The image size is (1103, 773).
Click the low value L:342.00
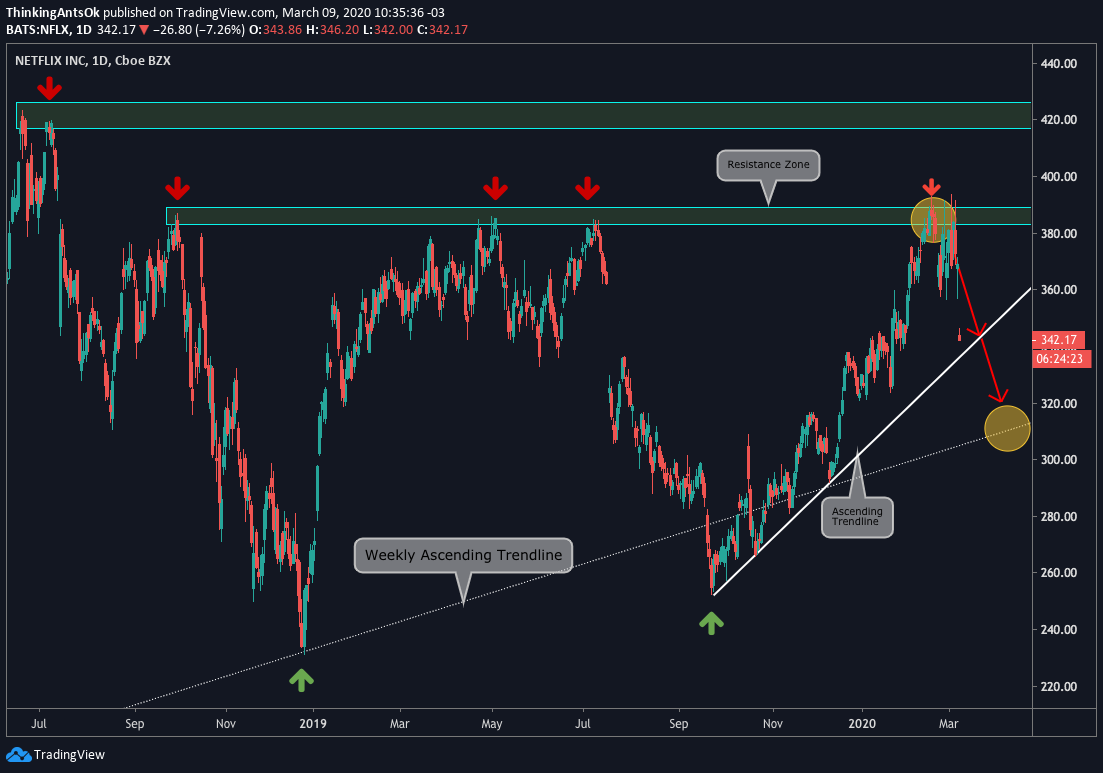(x=388, y=30)
